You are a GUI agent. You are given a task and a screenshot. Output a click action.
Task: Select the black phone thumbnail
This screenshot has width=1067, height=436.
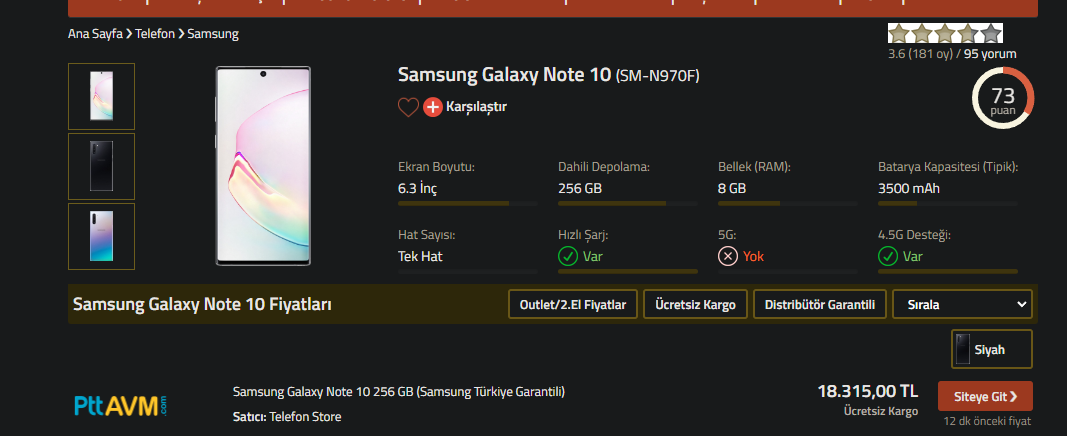101,166
